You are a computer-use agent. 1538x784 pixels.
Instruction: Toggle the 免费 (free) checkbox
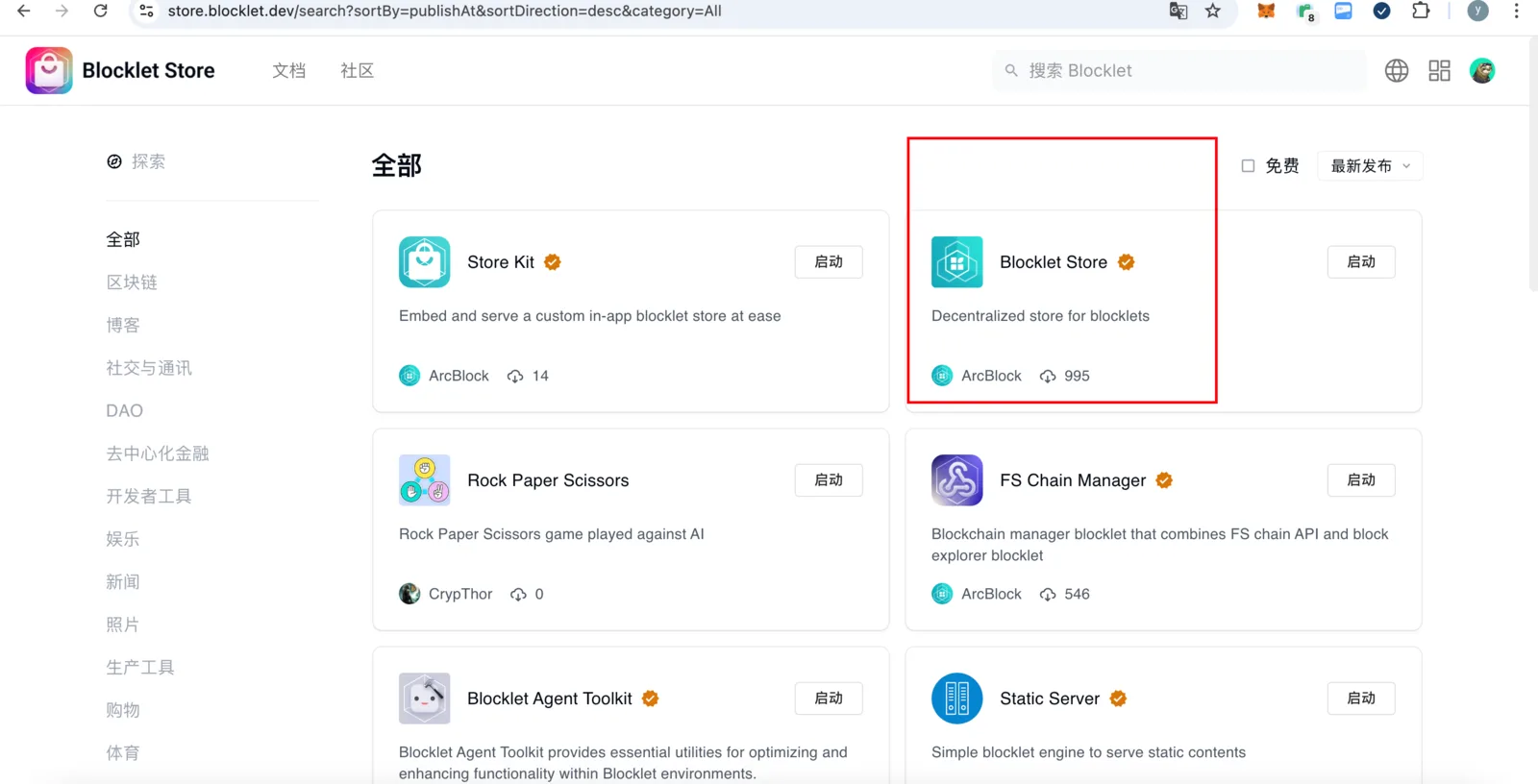(1248, 166)
